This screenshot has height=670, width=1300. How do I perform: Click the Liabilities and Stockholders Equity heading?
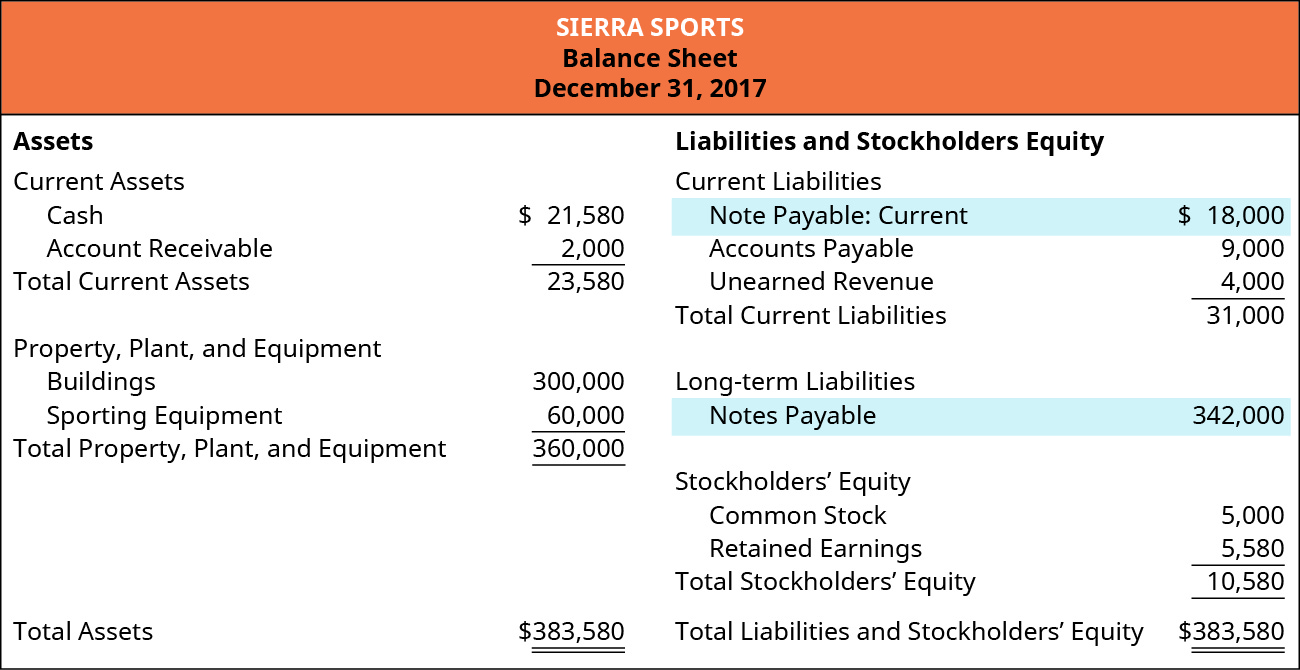click(889, 141)
